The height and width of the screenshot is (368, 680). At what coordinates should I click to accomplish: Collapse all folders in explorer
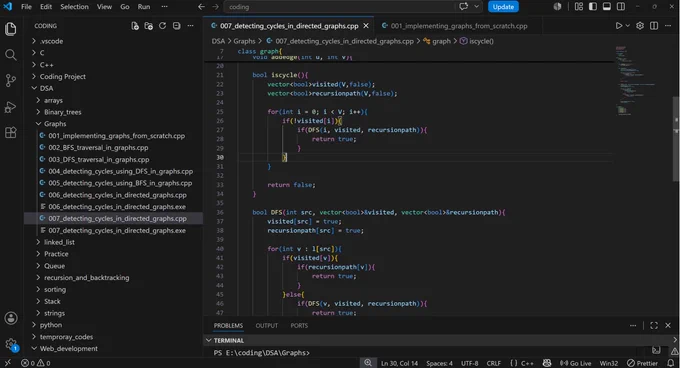pyautogui.click(x=177, y=26)
